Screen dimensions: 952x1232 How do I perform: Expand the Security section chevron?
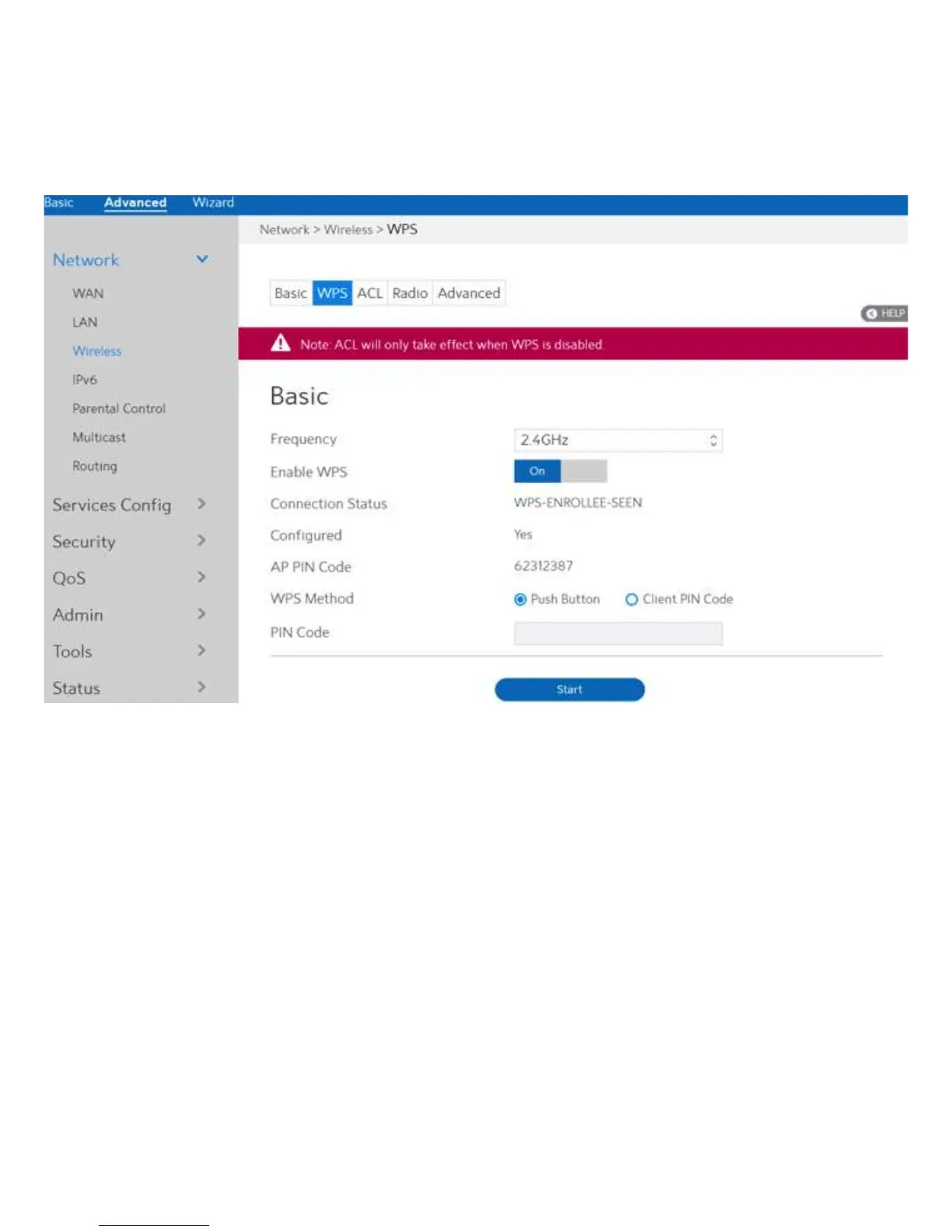[201, 541]
